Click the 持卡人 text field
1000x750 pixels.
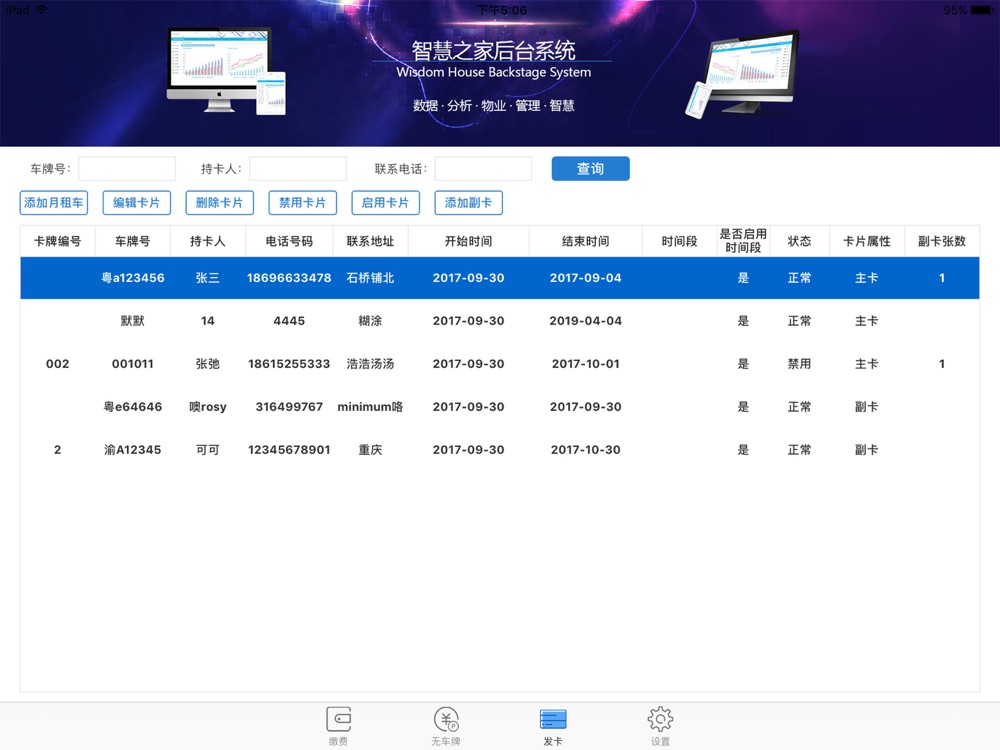coord(297,169)
